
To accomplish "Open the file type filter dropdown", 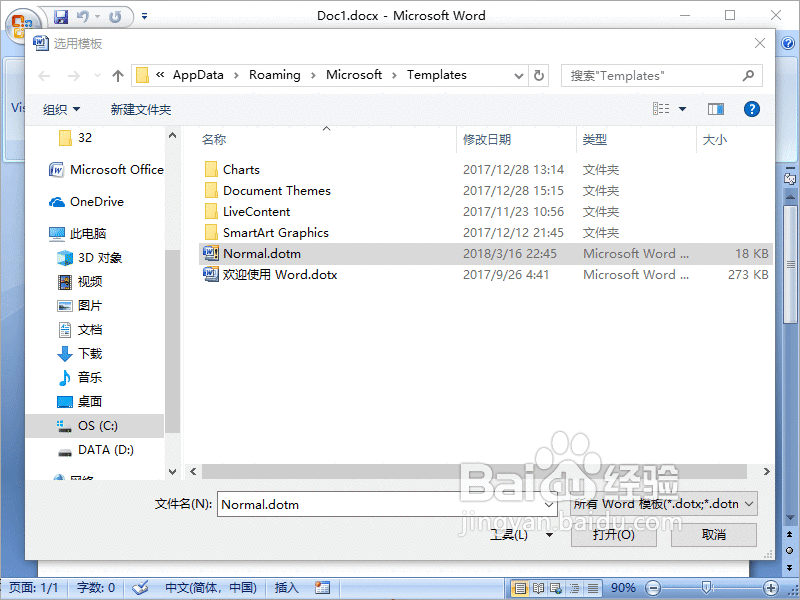I will 663,504.
